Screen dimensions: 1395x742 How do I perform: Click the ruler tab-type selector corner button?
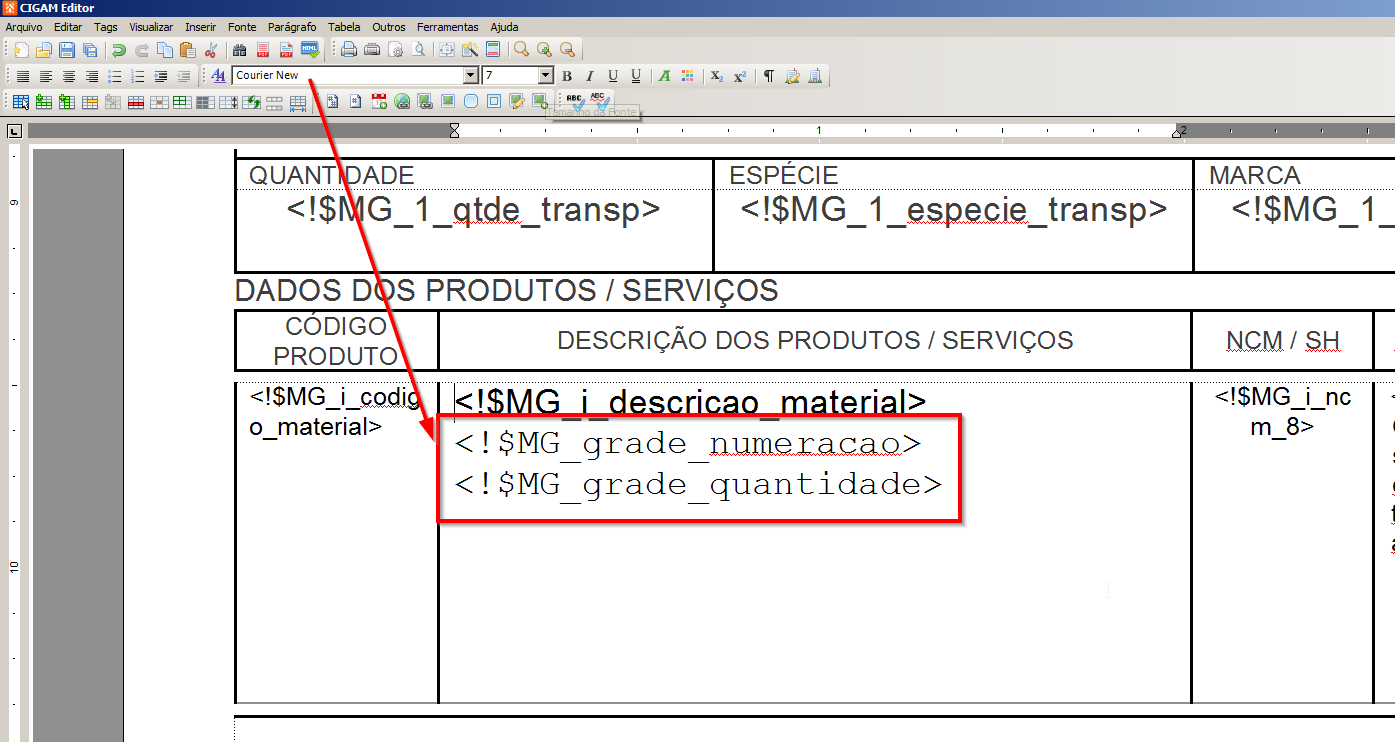(14, 131)
